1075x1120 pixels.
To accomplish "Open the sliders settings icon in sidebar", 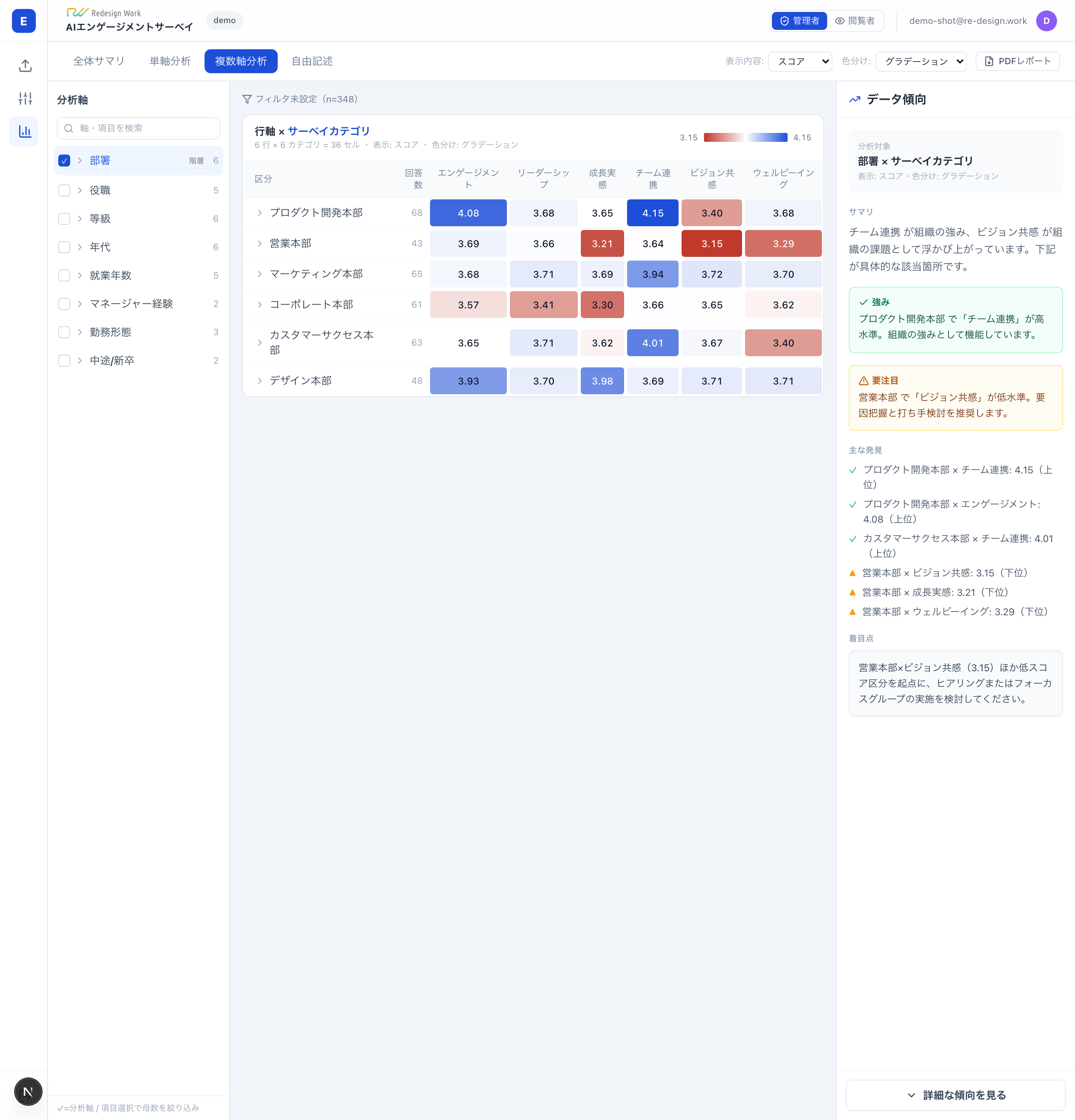I will coord(25,99).
